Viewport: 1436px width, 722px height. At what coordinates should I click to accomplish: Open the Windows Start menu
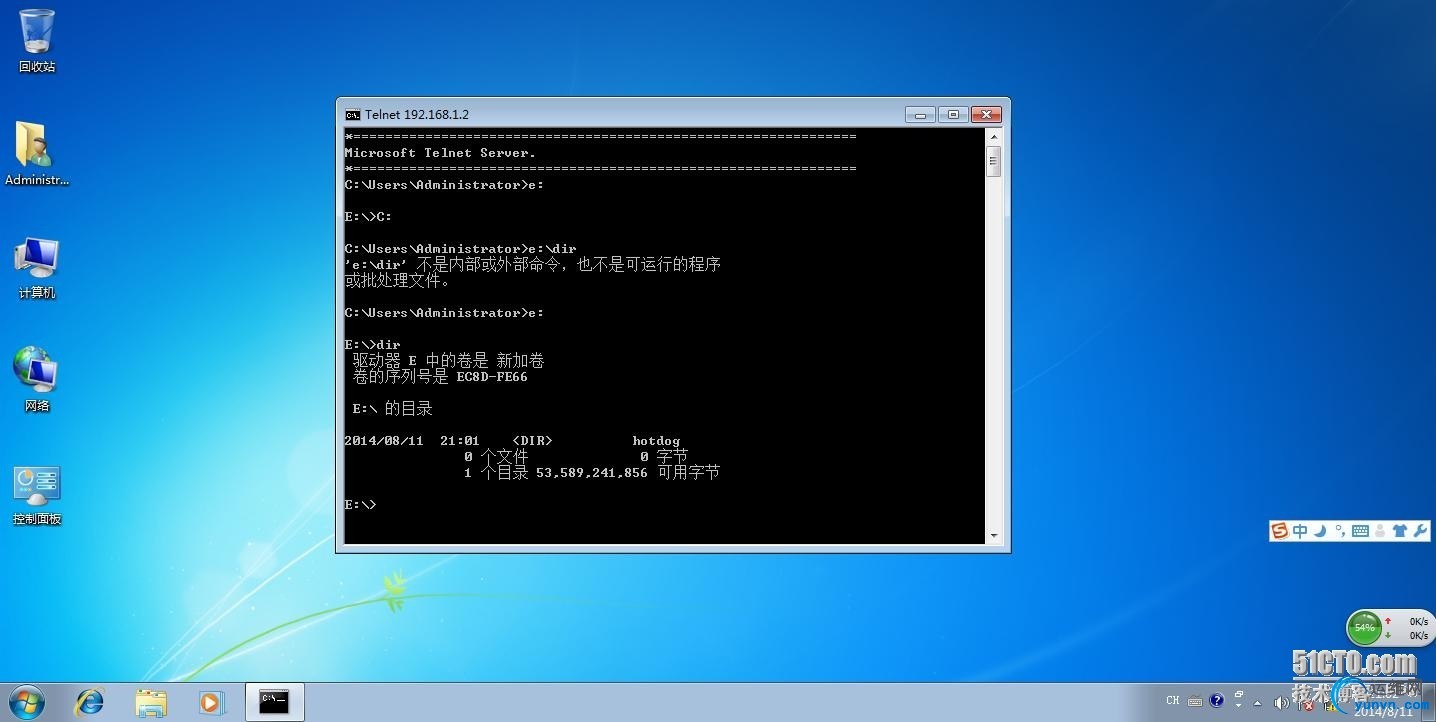(x=26, y=702)
